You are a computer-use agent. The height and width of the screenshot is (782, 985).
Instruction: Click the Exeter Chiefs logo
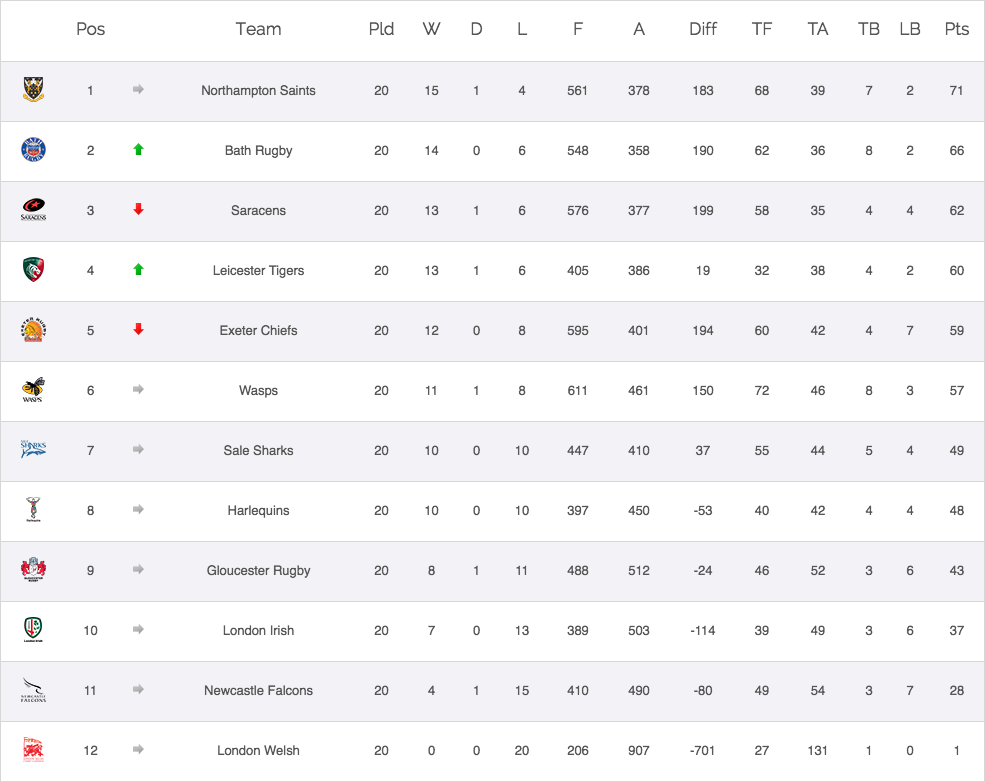(33, 330)
